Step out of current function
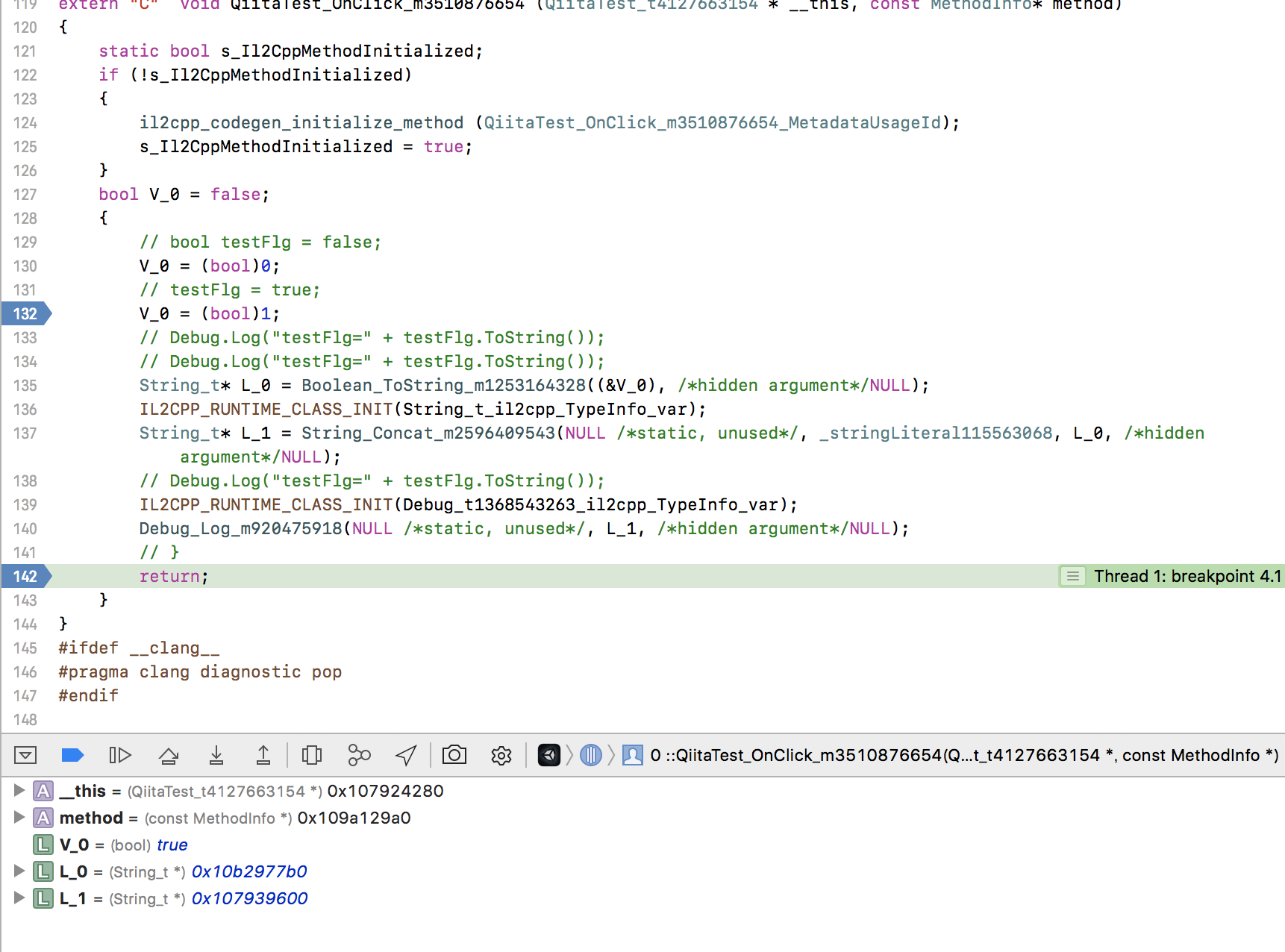 point(263,755)
